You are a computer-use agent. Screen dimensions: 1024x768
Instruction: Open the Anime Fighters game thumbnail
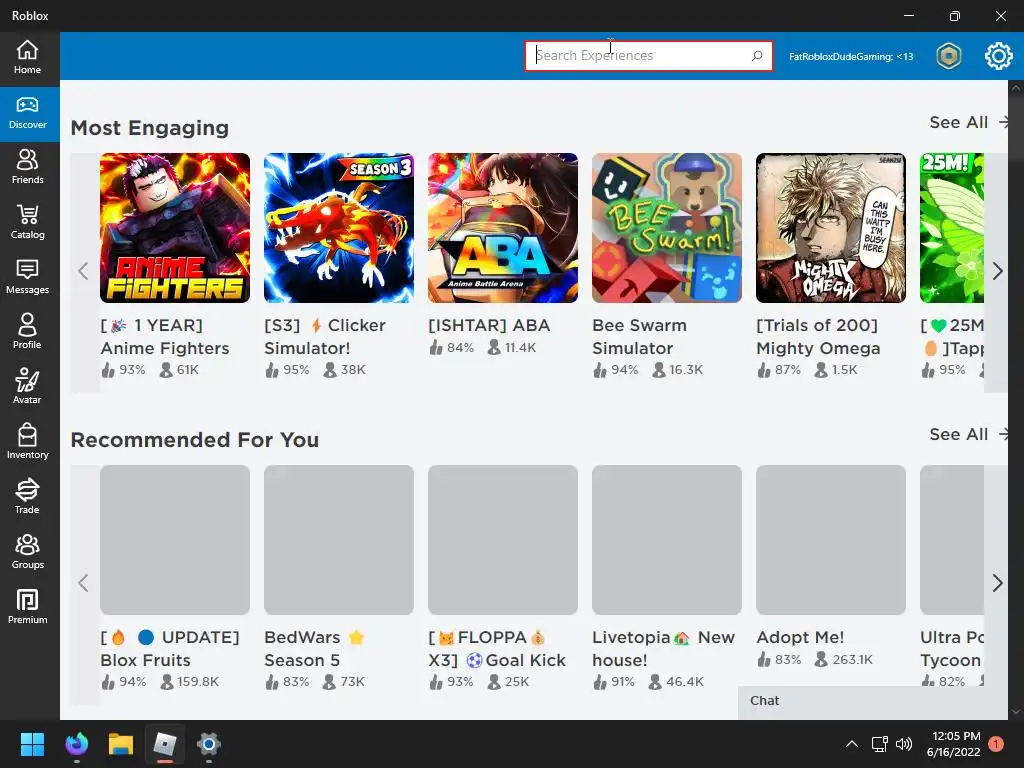click(175, 228)
